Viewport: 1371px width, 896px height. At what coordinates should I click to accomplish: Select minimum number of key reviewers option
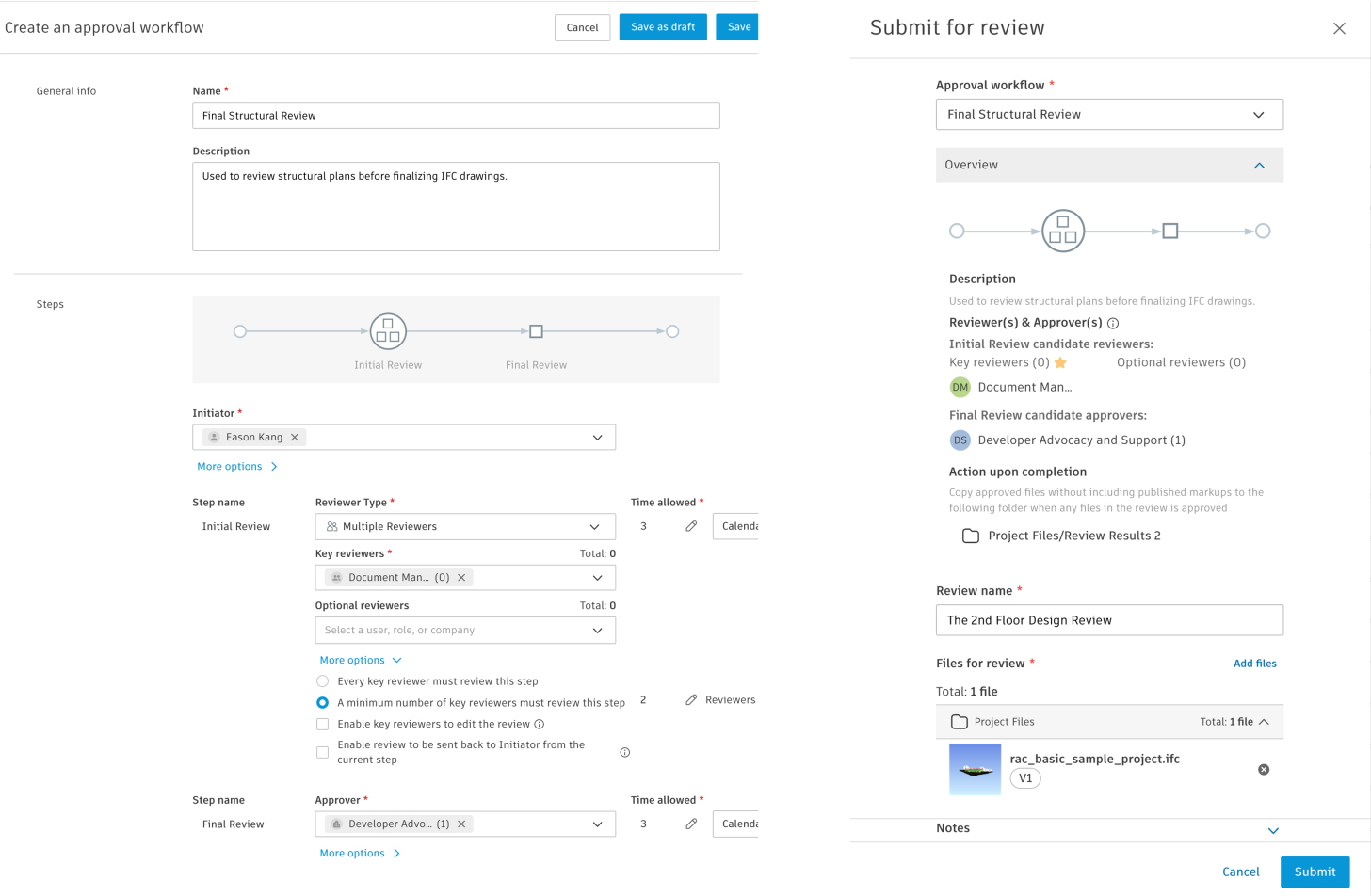point(322,703)
